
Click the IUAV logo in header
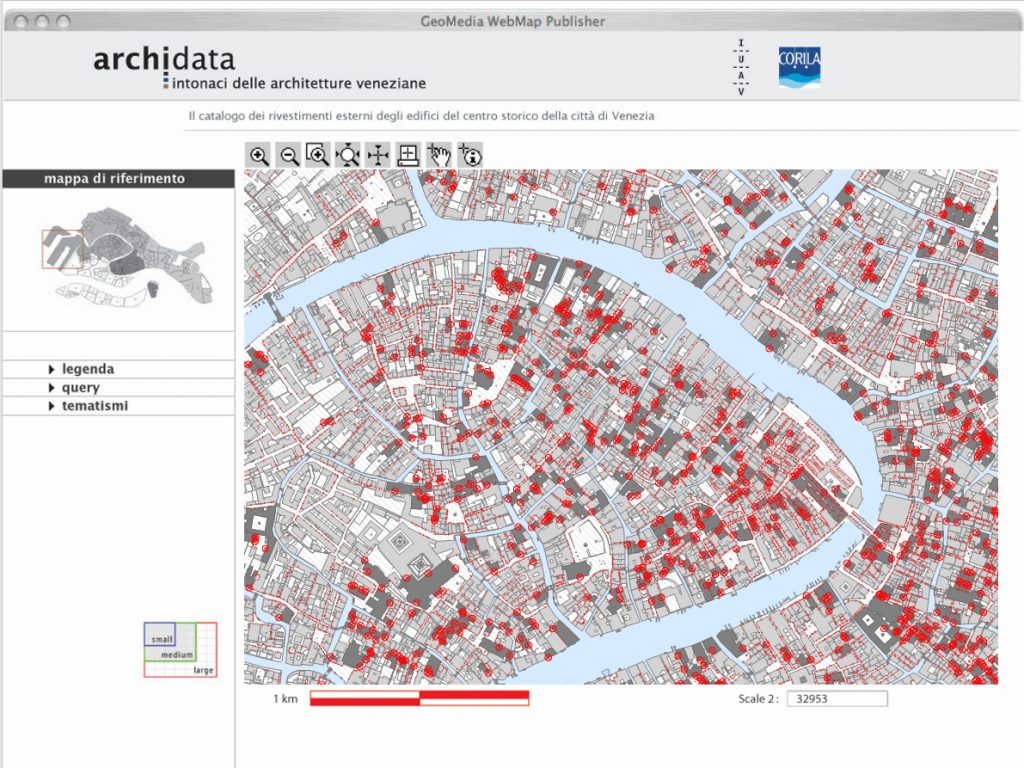741,67
